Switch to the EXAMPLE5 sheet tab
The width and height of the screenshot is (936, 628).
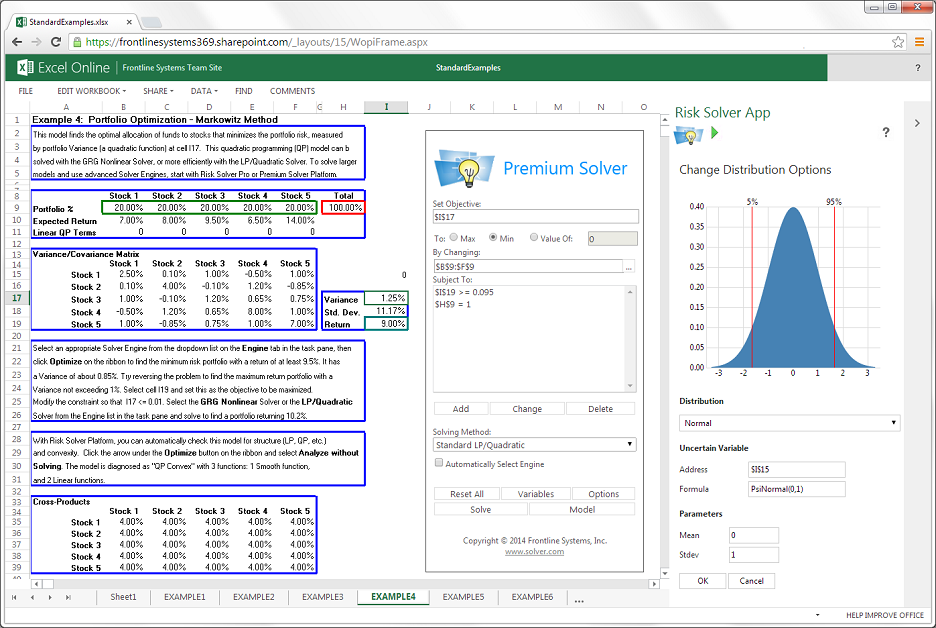coord(463,597)
